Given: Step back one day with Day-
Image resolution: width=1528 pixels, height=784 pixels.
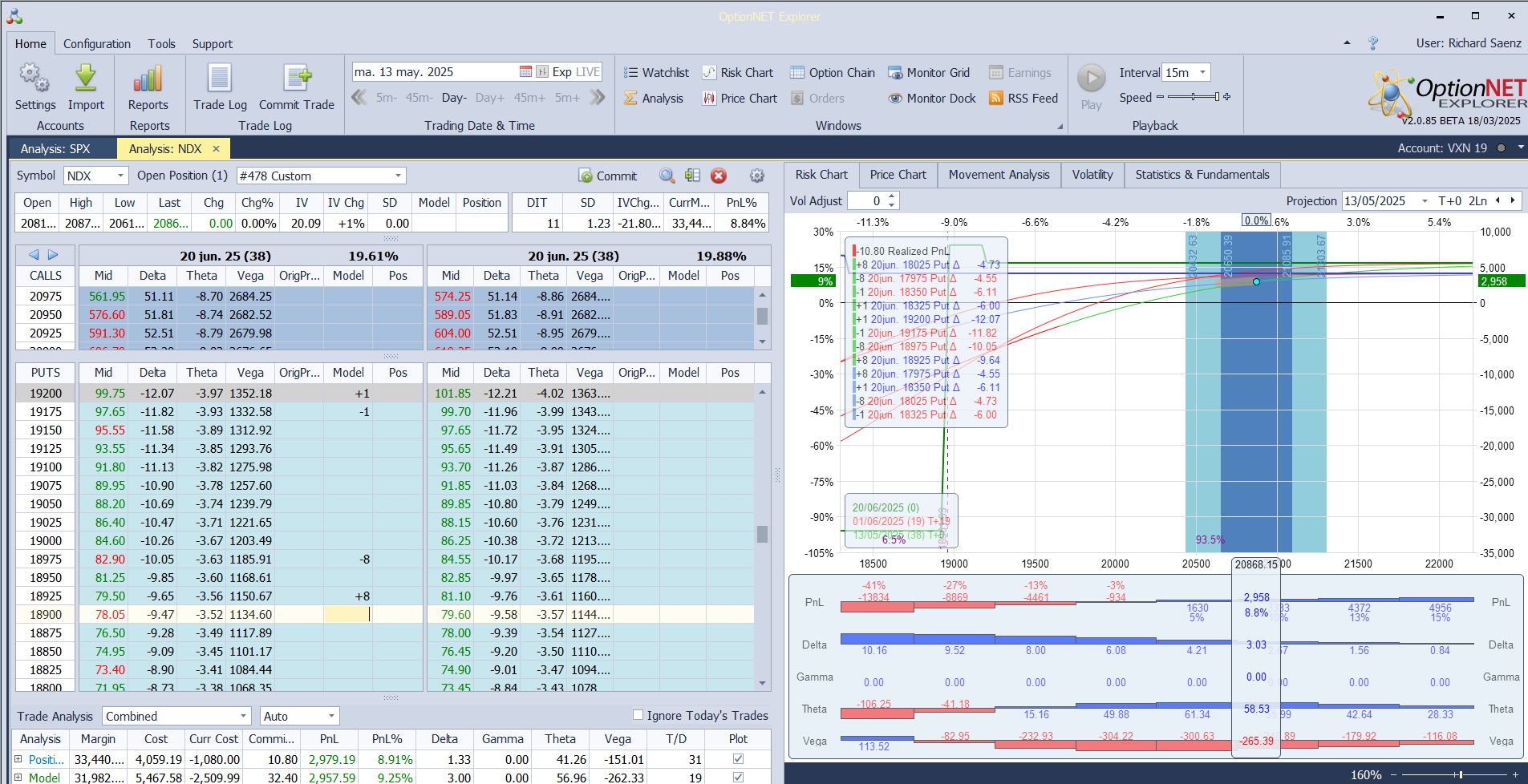Looking at the screenshot, I should pos(454,98).
